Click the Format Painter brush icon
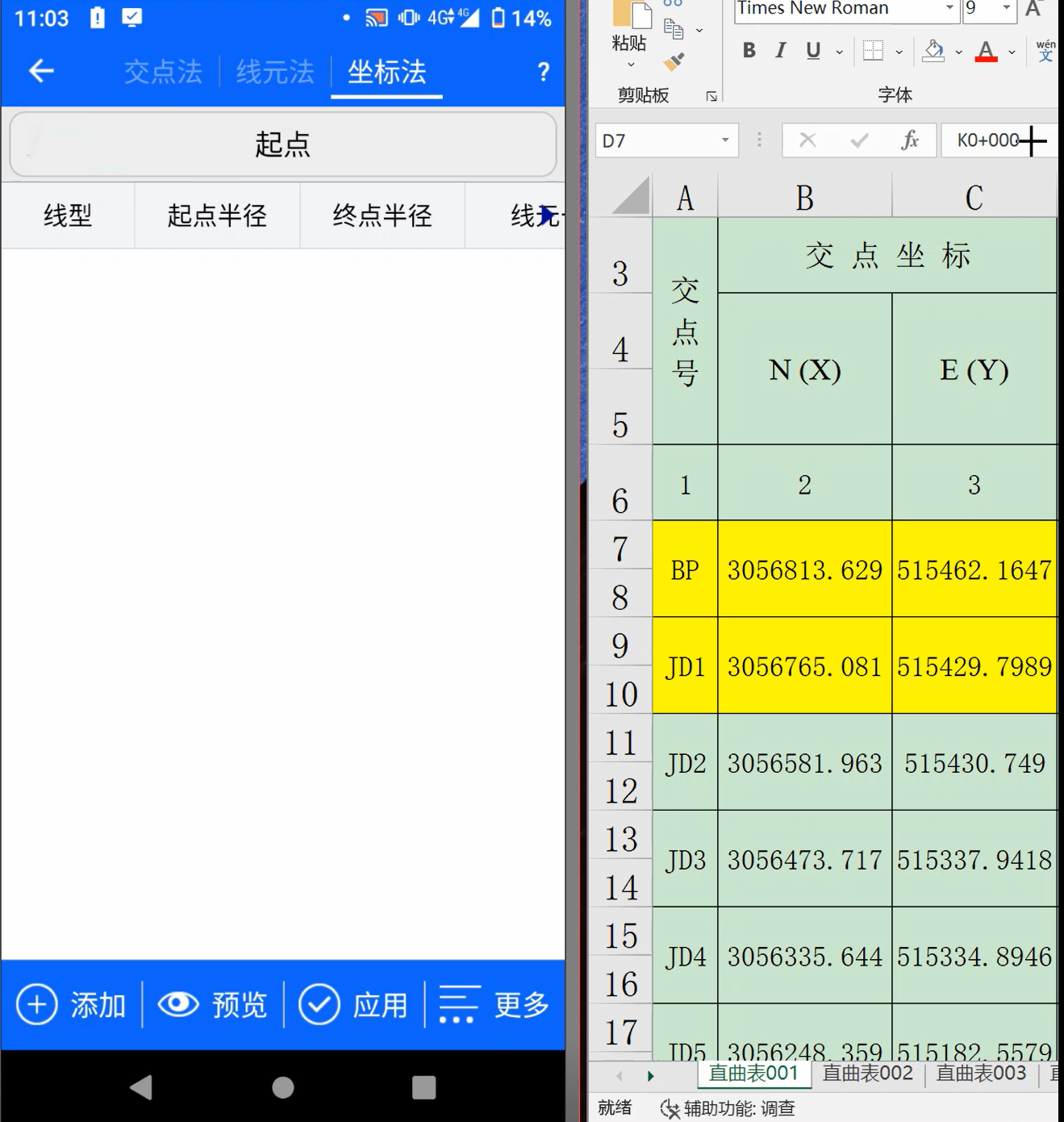 pyautogui.click(x=674, y=61)
